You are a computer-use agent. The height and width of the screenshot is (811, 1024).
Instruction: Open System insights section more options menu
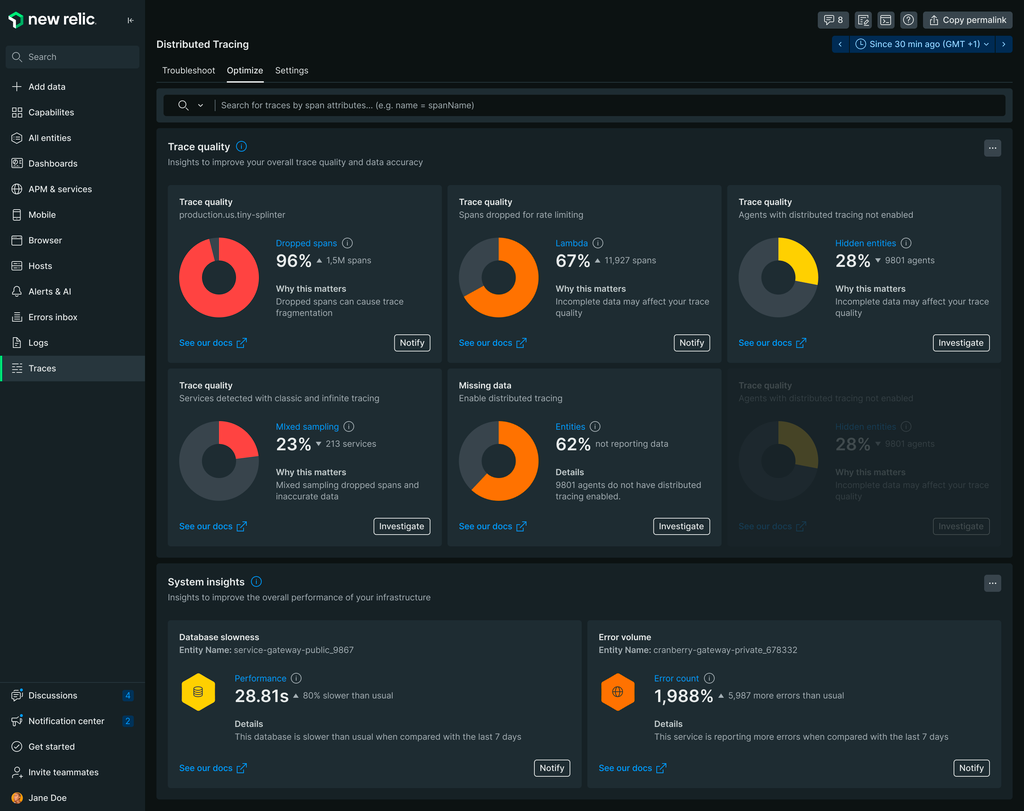992,583
